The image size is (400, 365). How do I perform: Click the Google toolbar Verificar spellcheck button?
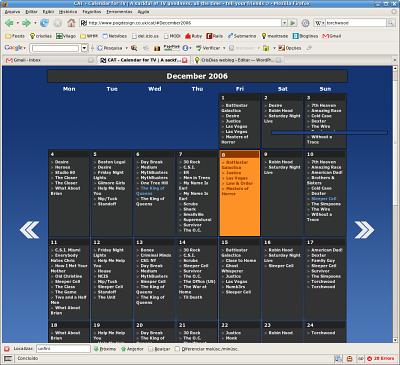(x=208, y=48)
